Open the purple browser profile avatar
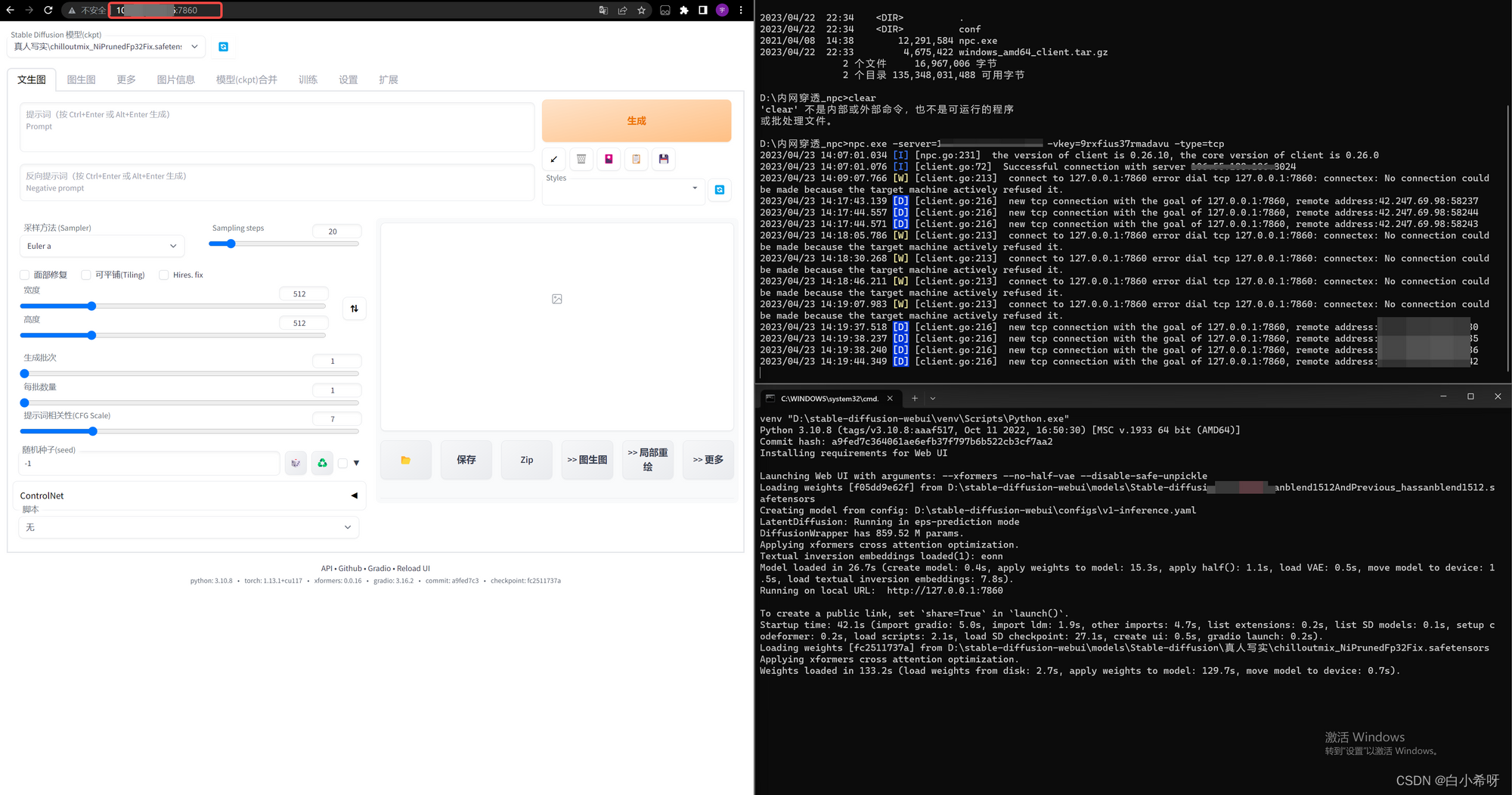The width and height of the screenshot is (1512, 795). [722, 11]
